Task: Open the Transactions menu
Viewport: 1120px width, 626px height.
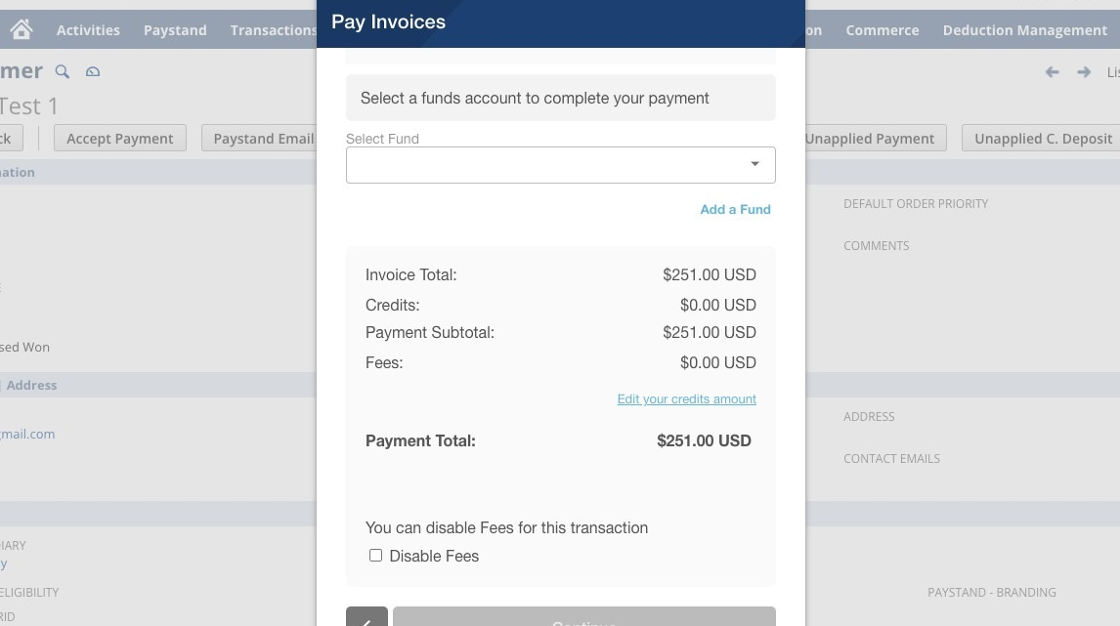Action: 273,30
